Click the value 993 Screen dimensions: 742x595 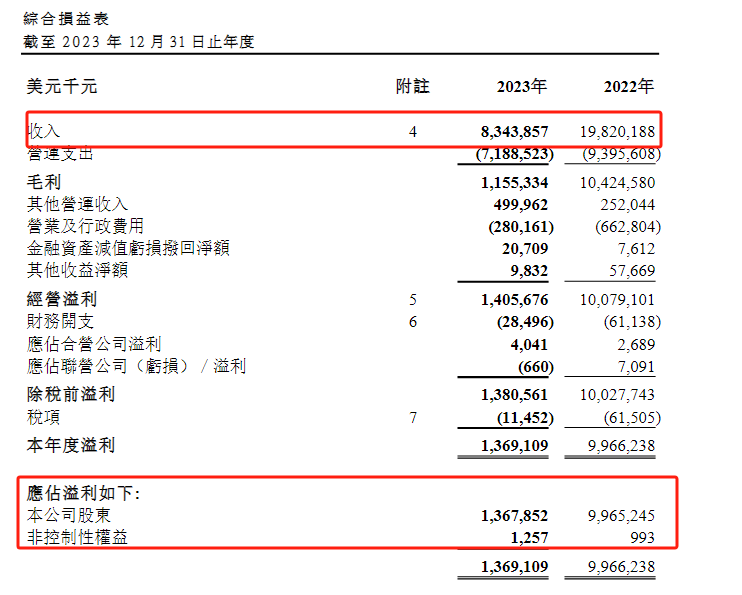tap(643, 538)
